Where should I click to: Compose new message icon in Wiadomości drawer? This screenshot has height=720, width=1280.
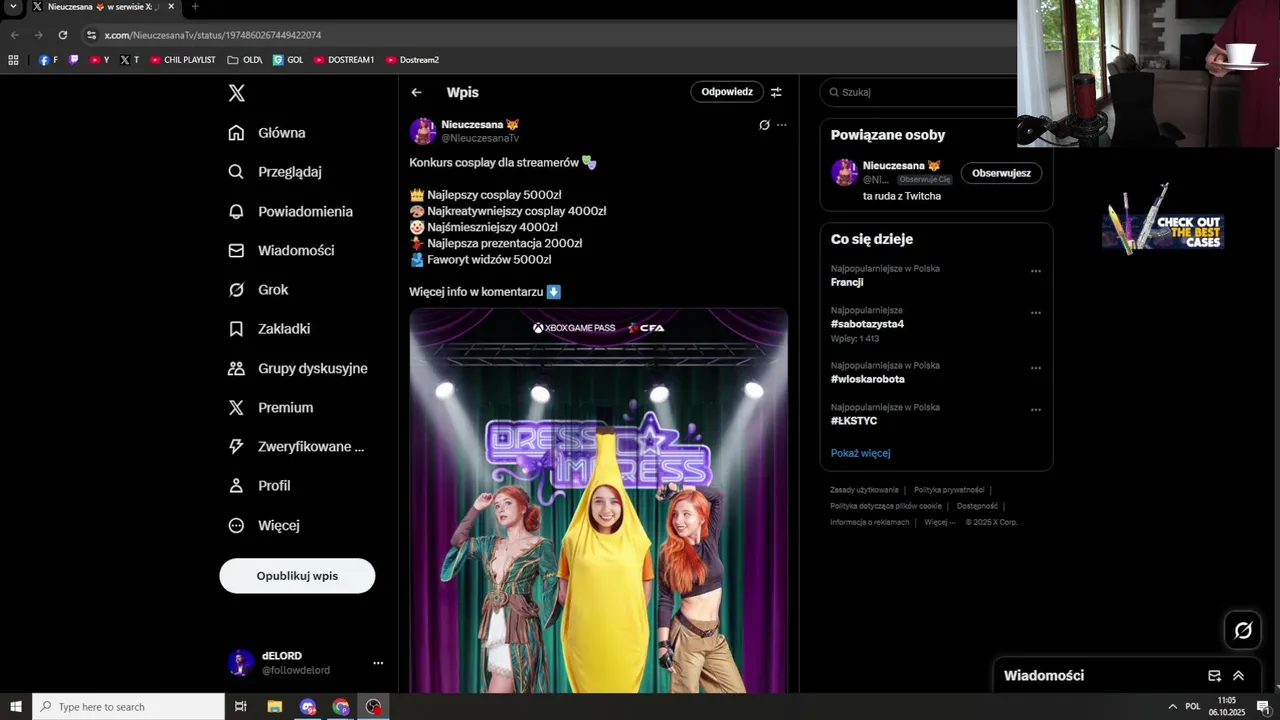tap(1214, 676)
